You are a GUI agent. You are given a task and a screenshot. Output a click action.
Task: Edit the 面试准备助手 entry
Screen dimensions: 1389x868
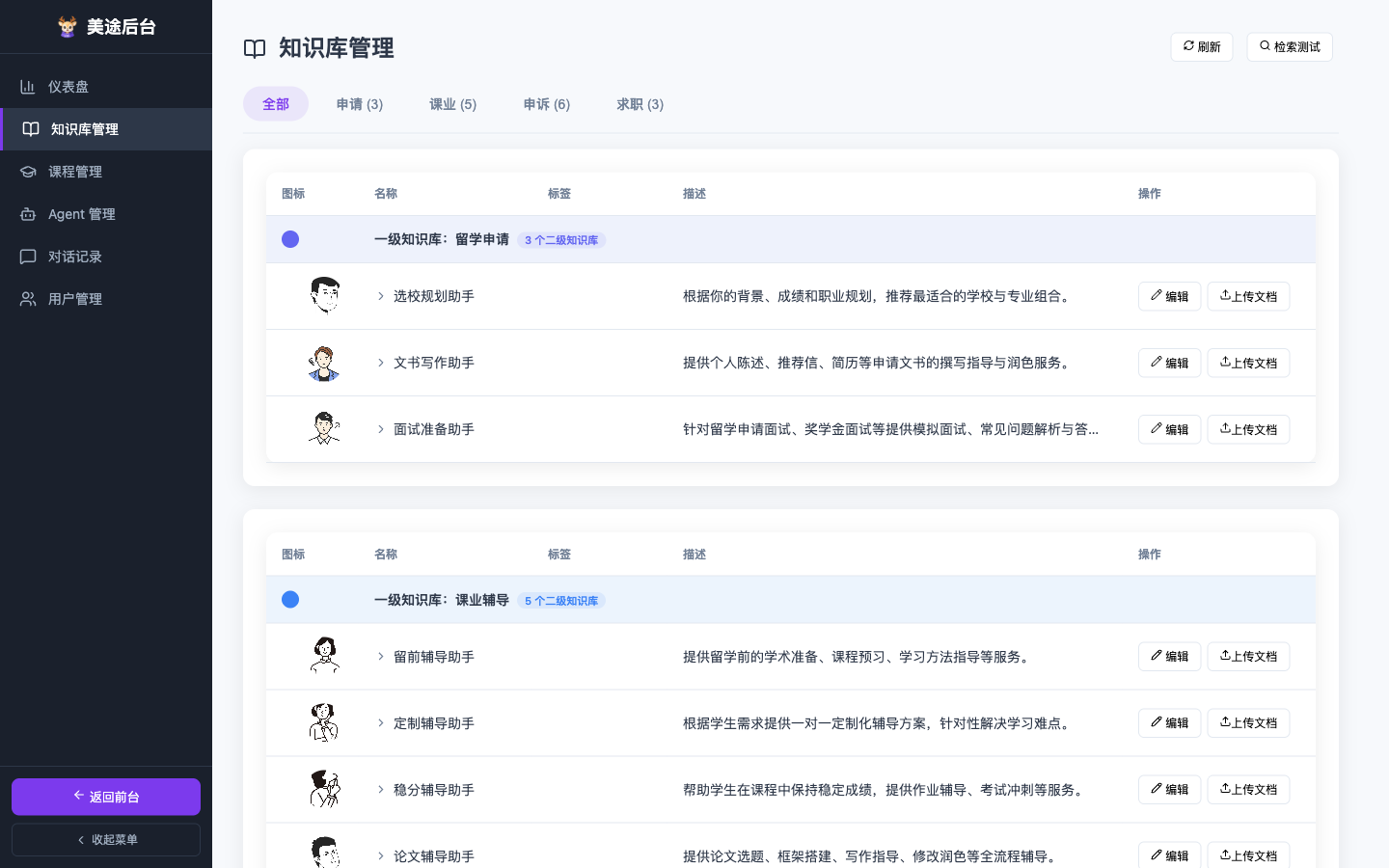(x=1170, y=429)
